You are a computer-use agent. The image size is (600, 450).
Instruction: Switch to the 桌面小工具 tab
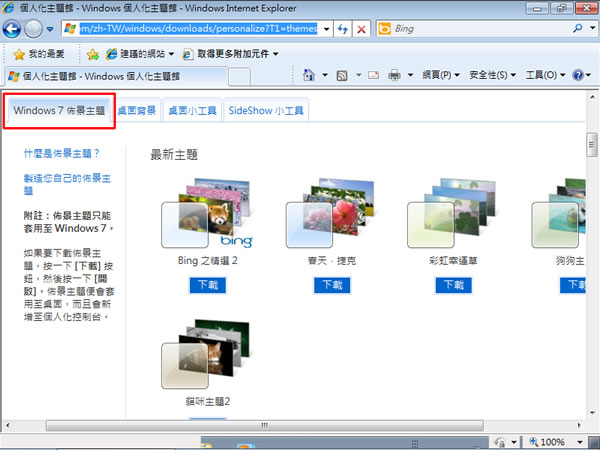pyautogui.click(x=192, y=111)
